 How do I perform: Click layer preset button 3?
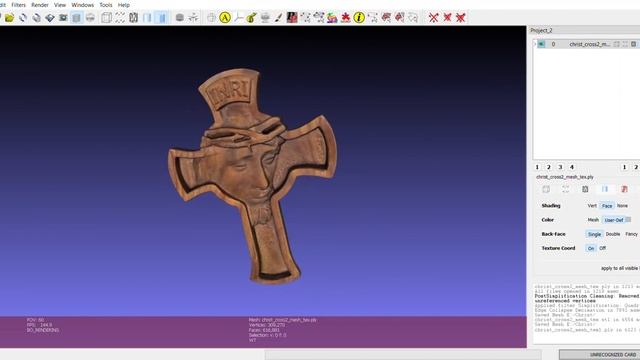tap(560, 167)
